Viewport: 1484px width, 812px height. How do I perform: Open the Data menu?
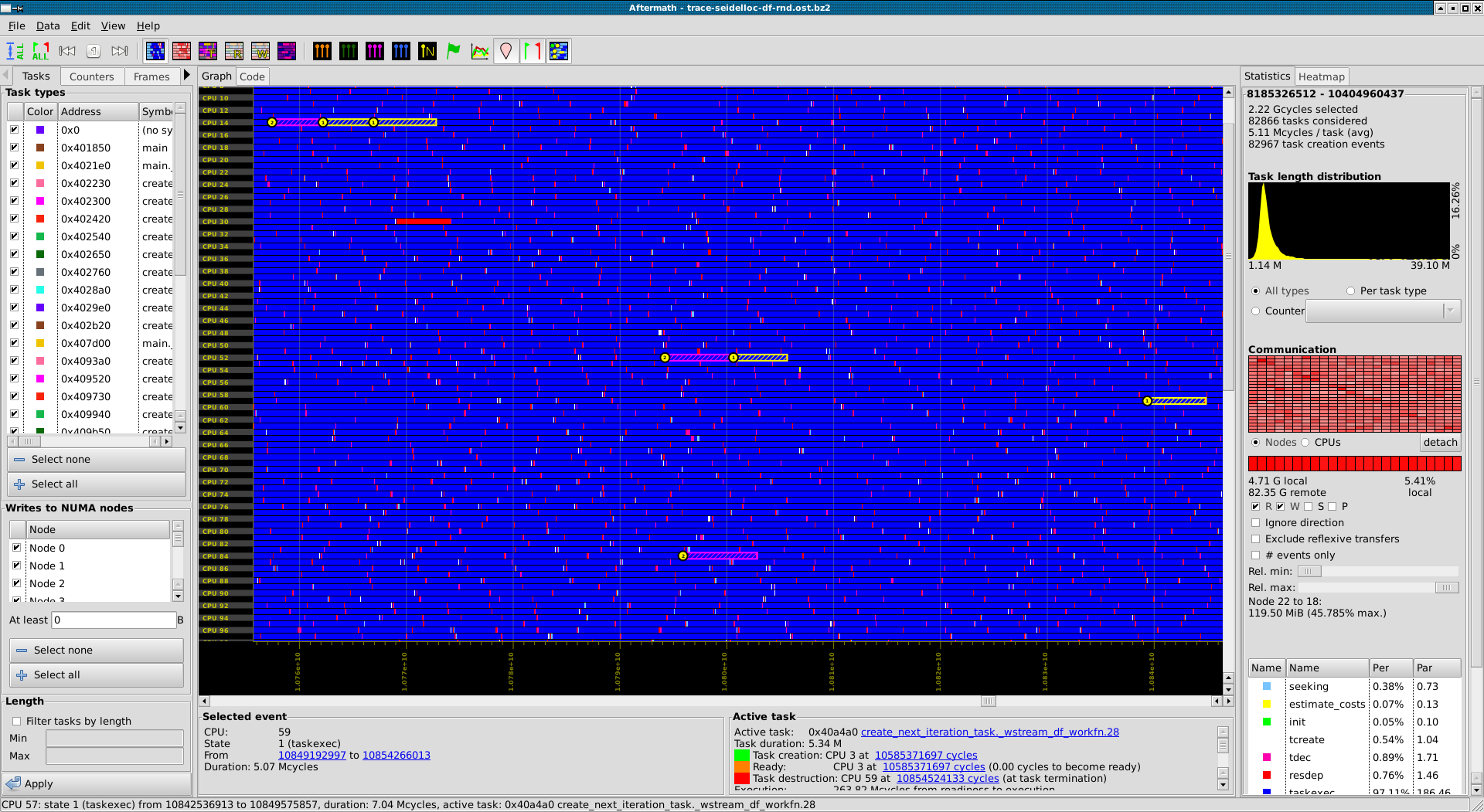(x=48, y=25)
